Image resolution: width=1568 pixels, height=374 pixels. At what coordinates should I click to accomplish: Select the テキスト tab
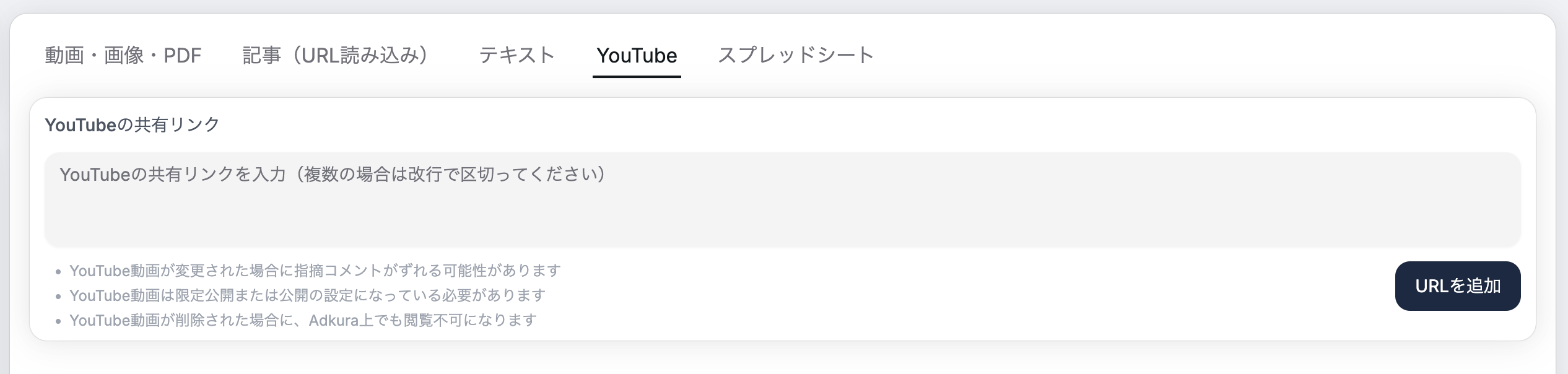[x=517, y=55]
